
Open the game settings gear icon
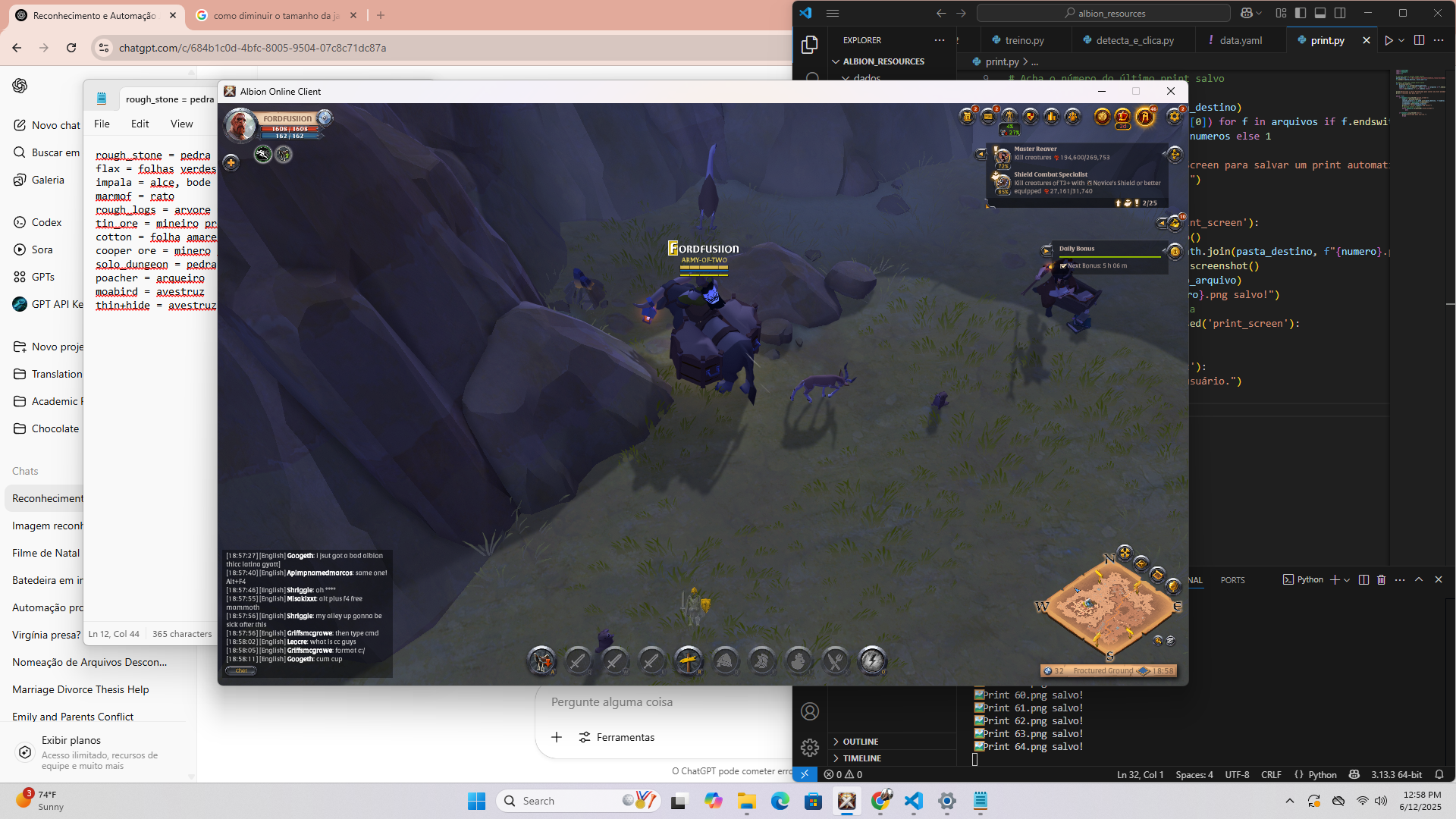point(1174,116)
